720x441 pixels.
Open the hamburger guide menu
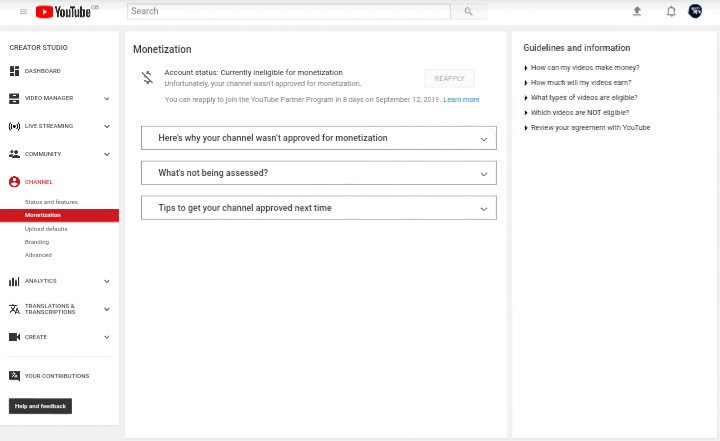click(x=23, y=11)
